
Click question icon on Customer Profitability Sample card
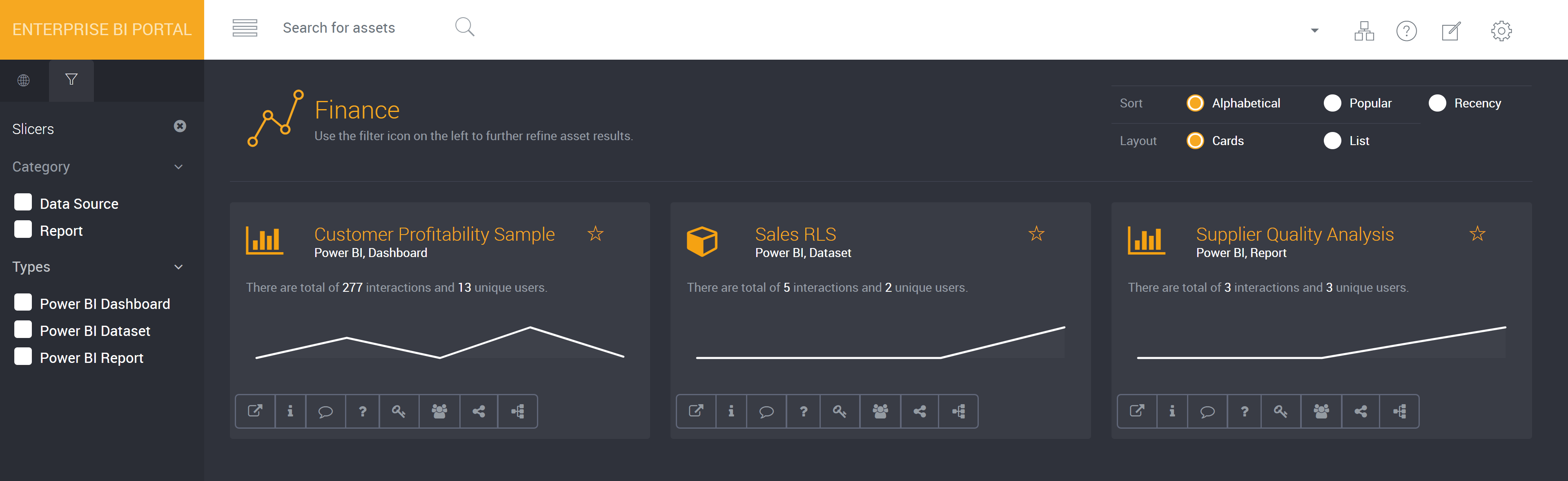(363, 411)
